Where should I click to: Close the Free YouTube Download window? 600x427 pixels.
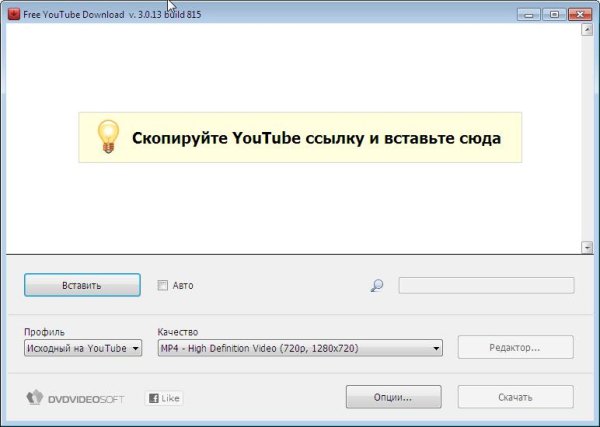(580, 15)
